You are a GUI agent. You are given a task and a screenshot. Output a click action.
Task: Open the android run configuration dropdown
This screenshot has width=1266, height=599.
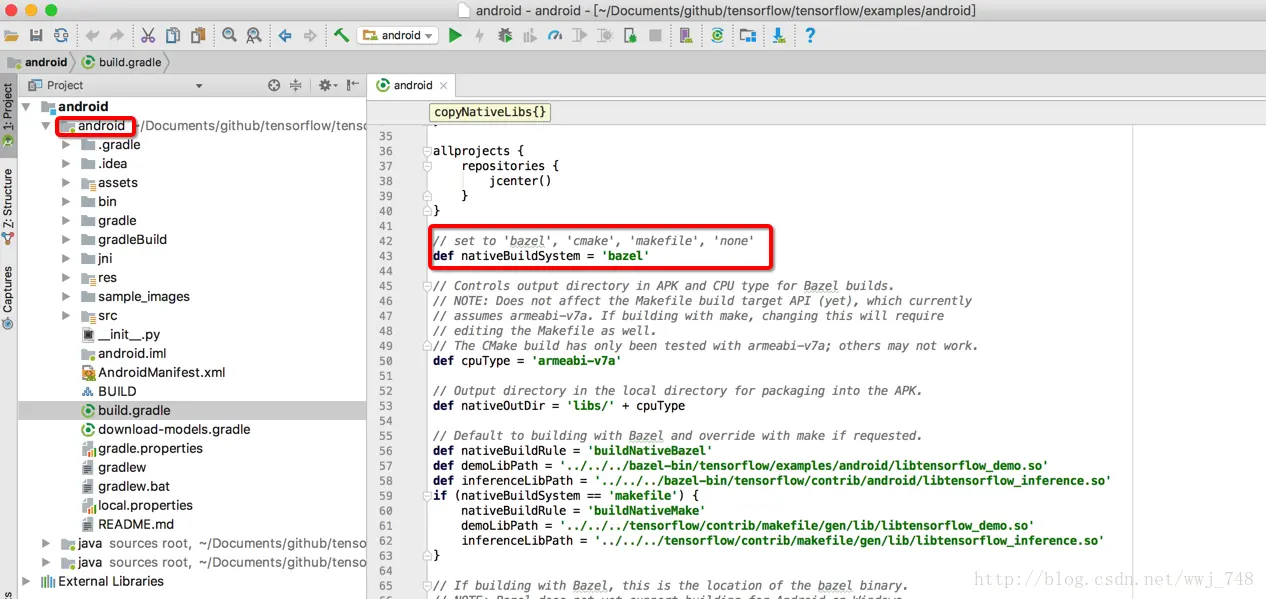pyautogui.click(x=398, y=36)
